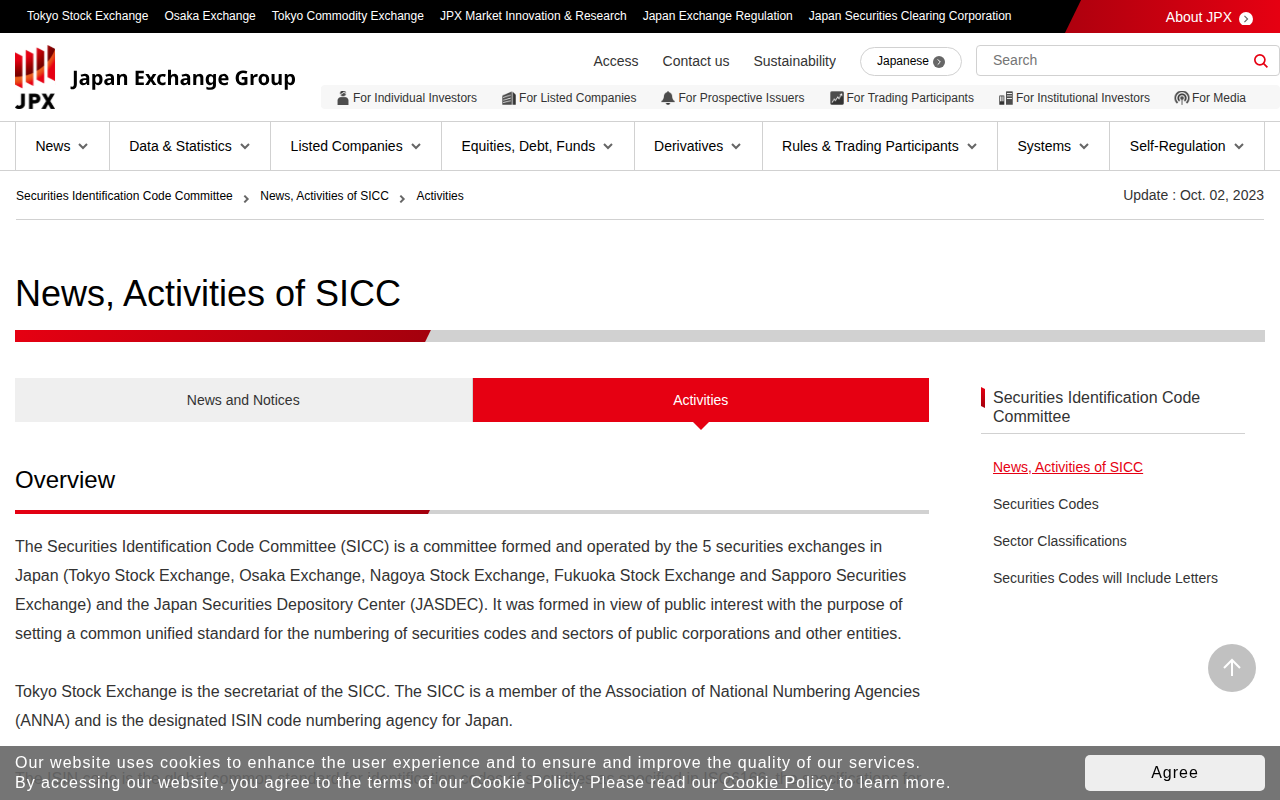
Task: Switch to News and Notices tab
Action: [x=243, y=400]
